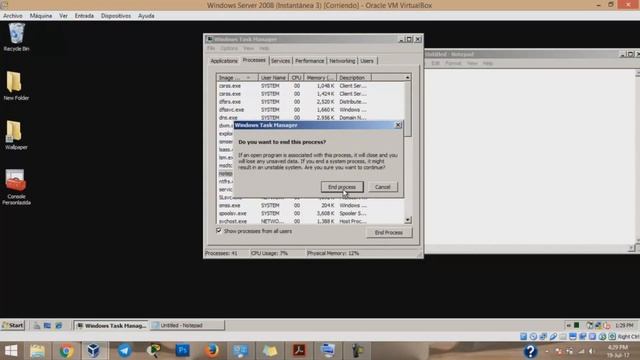Open the guest Start button
The height and width of the screenshot is (360, 640).
point(13,325)
